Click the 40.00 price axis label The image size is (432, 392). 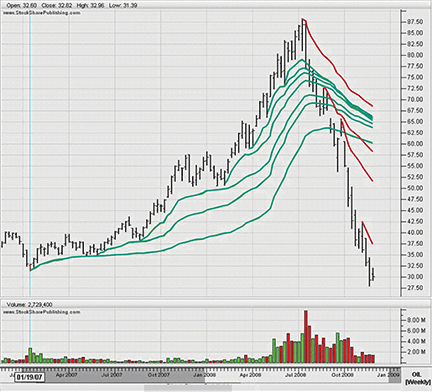pyautogui.click(x=415, y=232)
